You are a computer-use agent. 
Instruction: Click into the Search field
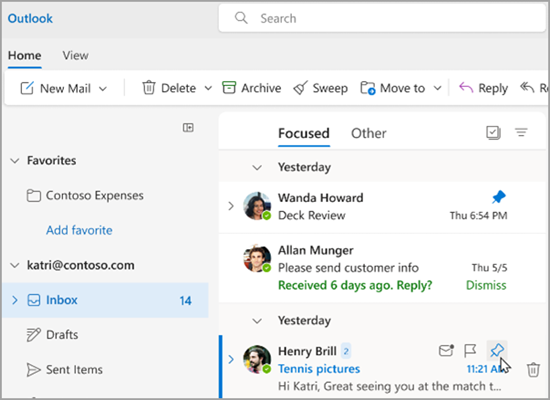pos(382,18)
